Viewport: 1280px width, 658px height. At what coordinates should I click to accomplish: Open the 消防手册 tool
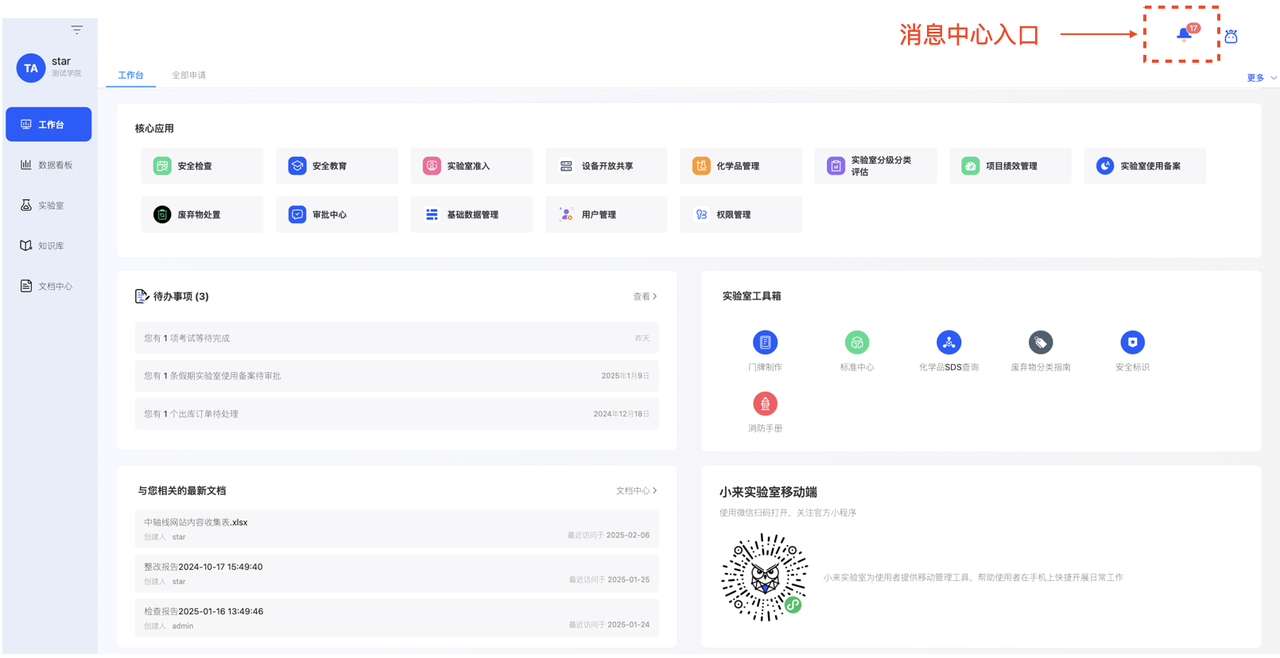(x=765, y=412)
